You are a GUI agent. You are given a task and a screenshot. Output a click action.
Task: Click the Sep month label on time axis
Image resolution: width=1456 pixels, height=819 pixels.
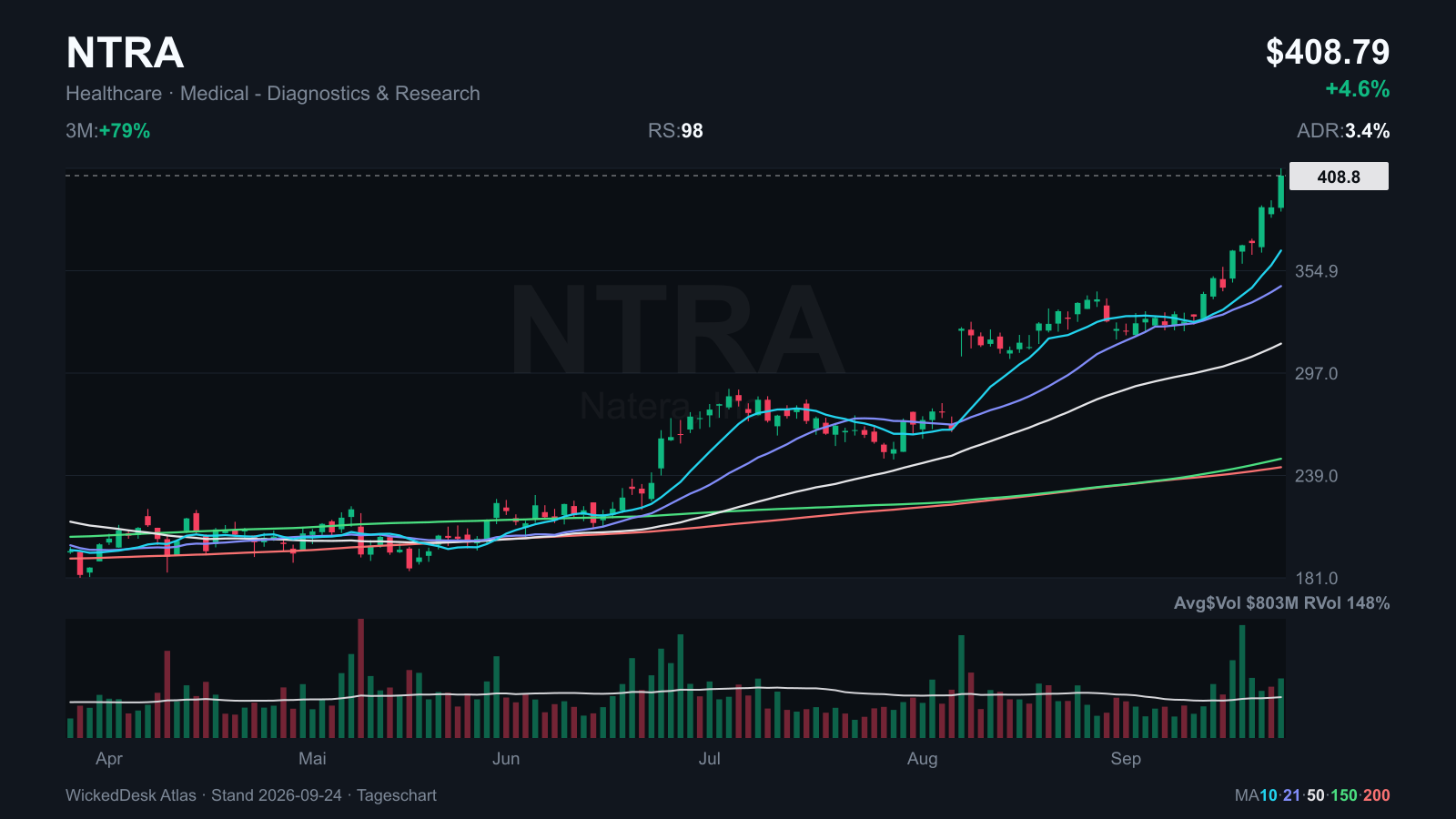pyautogui.click(x=1126, y=759)
